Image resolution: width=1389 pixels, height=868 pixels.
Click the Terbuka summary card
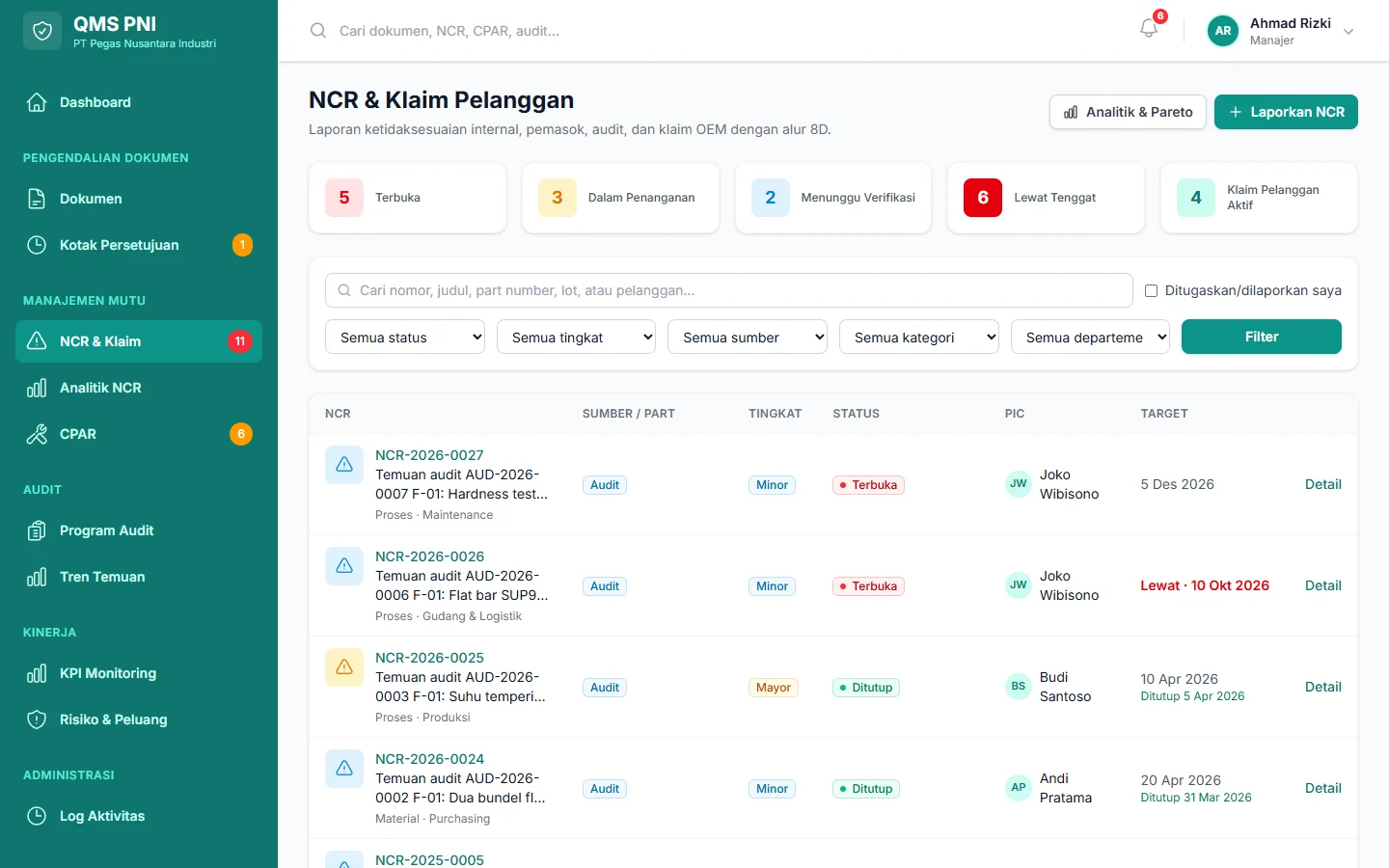pyautogui.click(x=407, y=198)
